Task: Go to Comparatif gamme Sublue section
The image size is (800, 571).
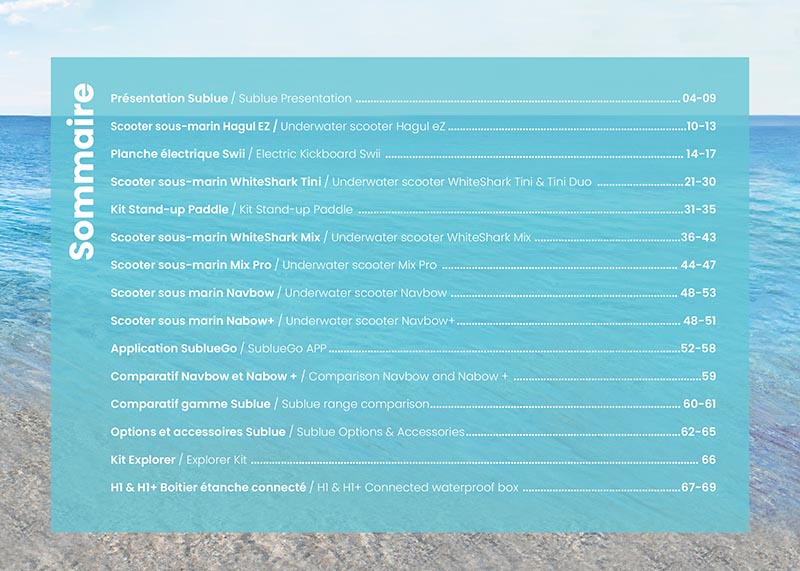Action: [x=190, y=404]
